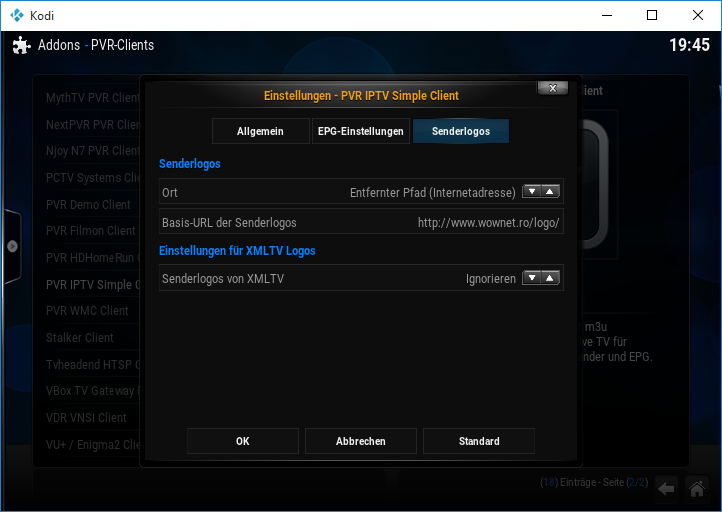Select NextPVR PVR Client entry

93,124
